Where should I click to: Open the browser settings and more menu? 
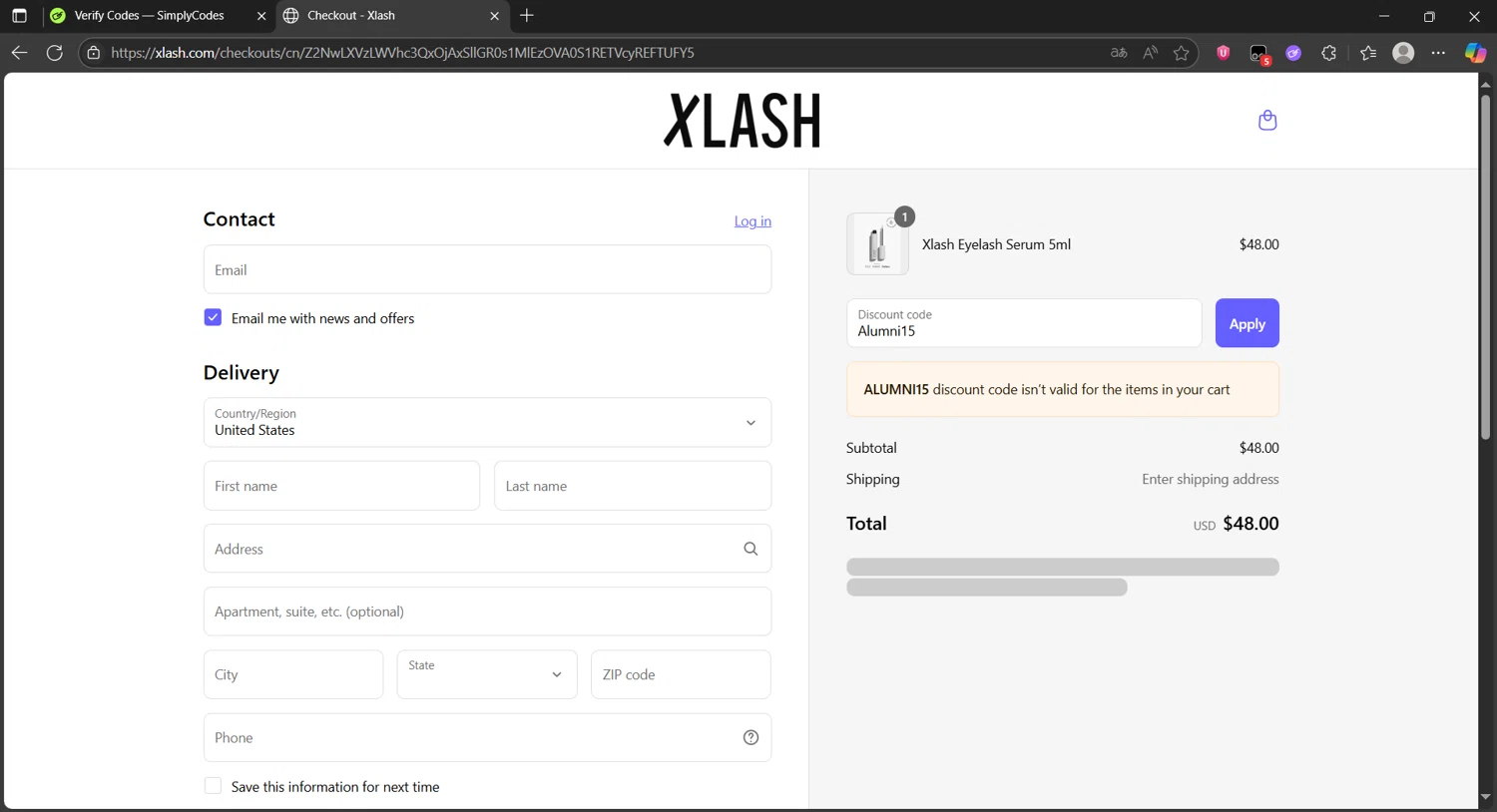coord(1438,53)
